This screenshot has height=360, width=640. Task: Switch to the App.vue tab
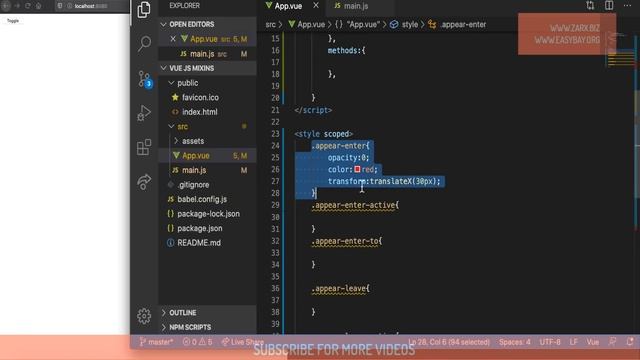coord(288,6)
